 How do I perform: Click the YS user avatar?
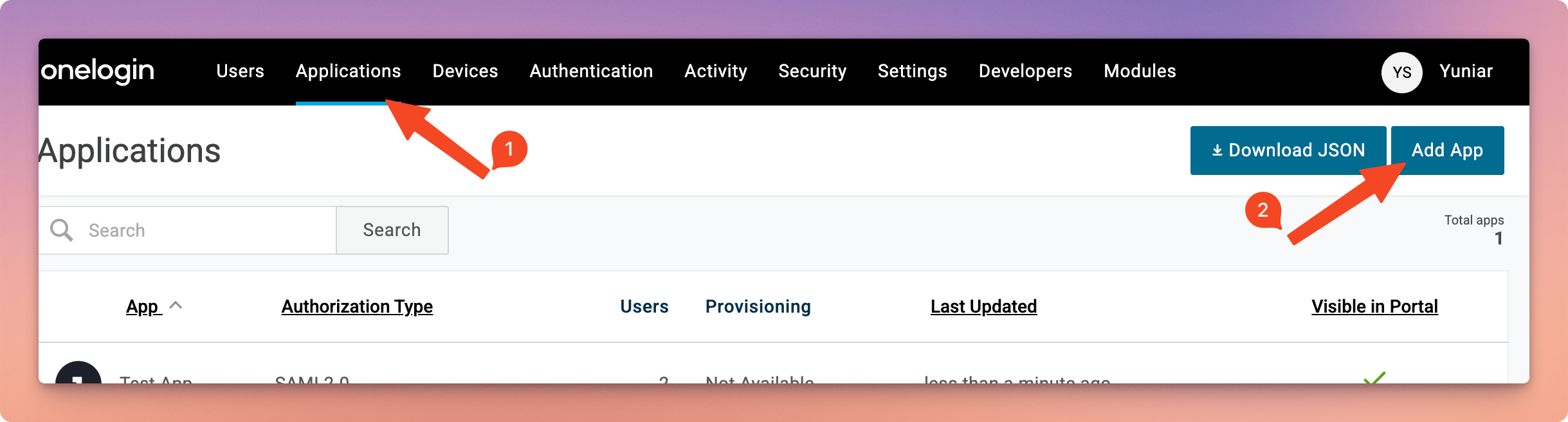pos(1401,72)
